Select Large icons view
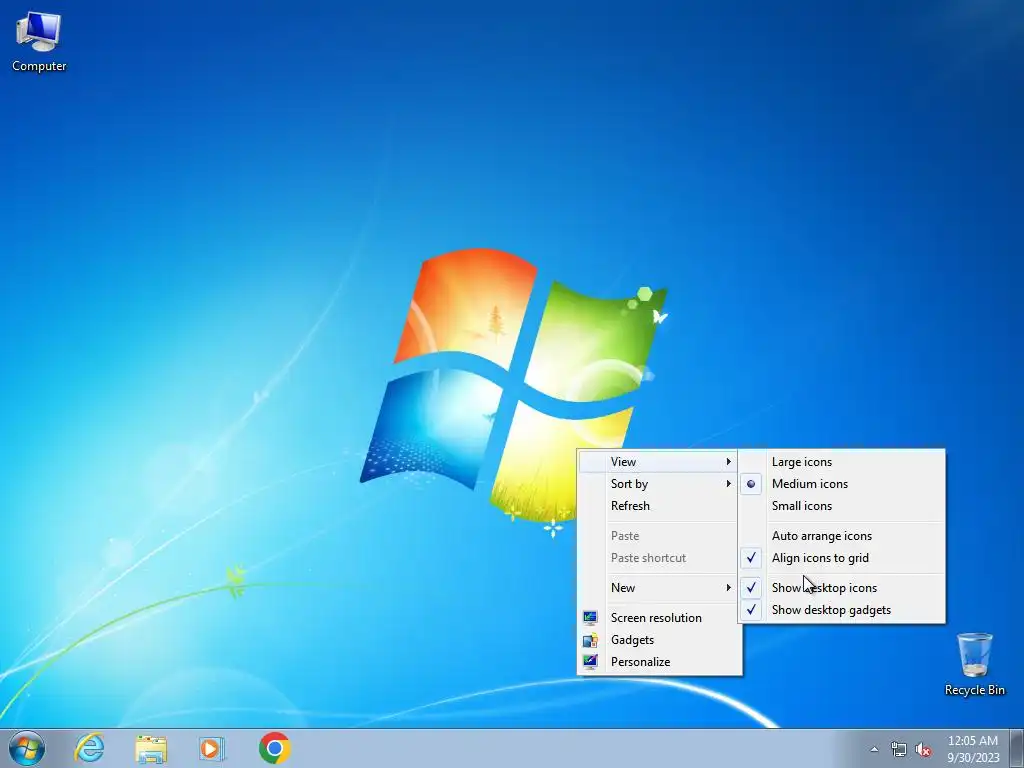 tap(842, 462)
